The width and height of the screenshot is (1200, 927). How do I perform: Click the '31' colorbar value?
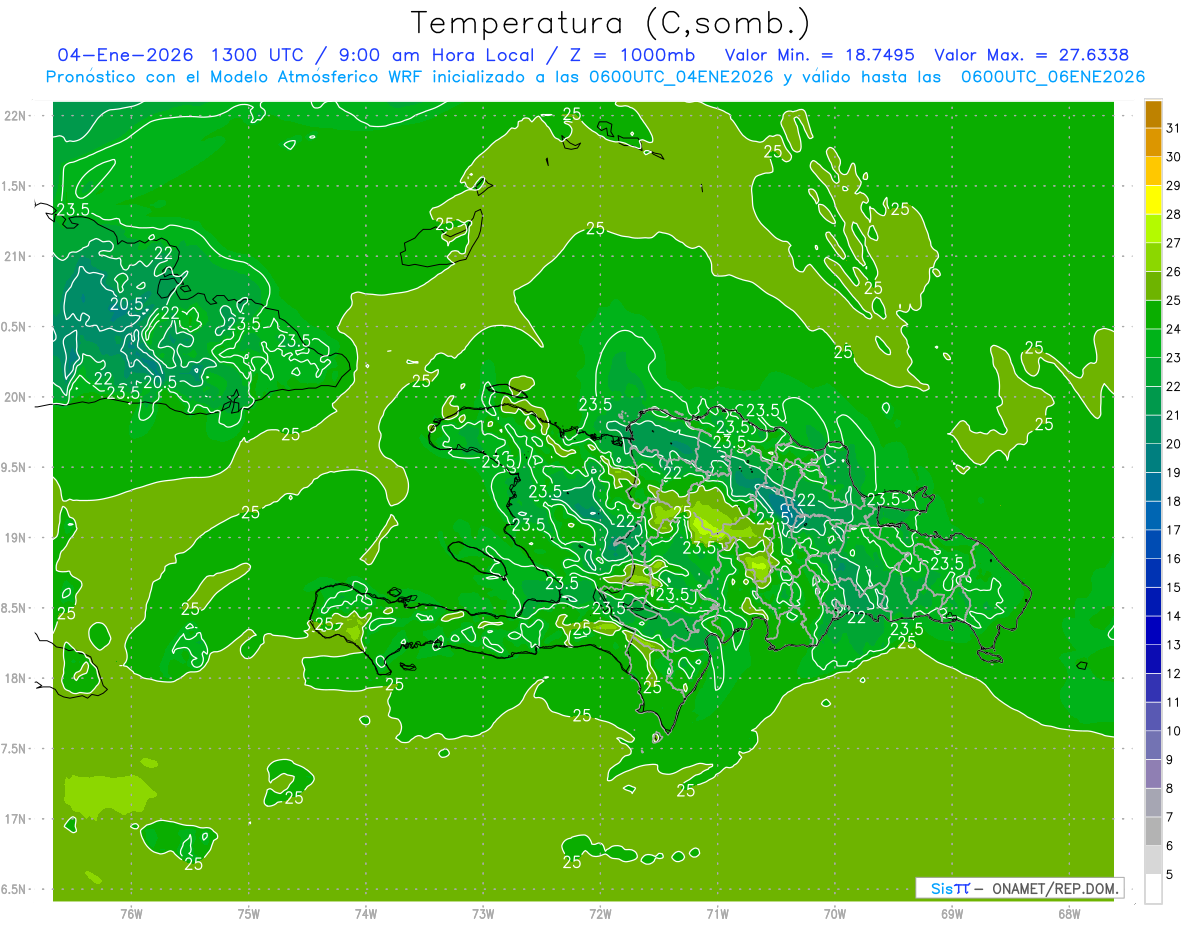[1174, 128]
